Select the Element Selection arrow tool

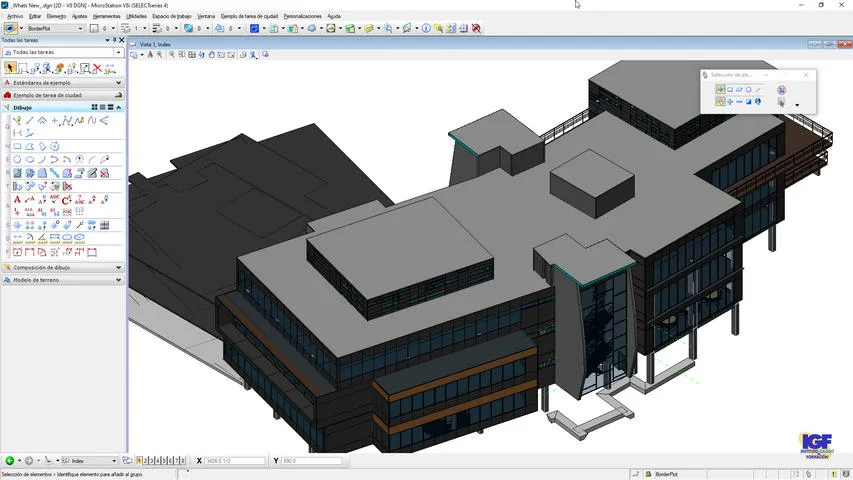pyautogui.click(x=10, y=68)
